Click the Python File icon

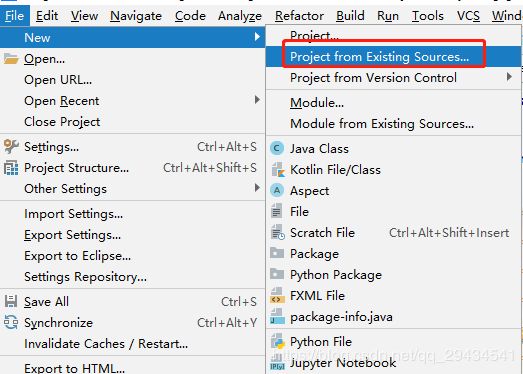point(278,341)
